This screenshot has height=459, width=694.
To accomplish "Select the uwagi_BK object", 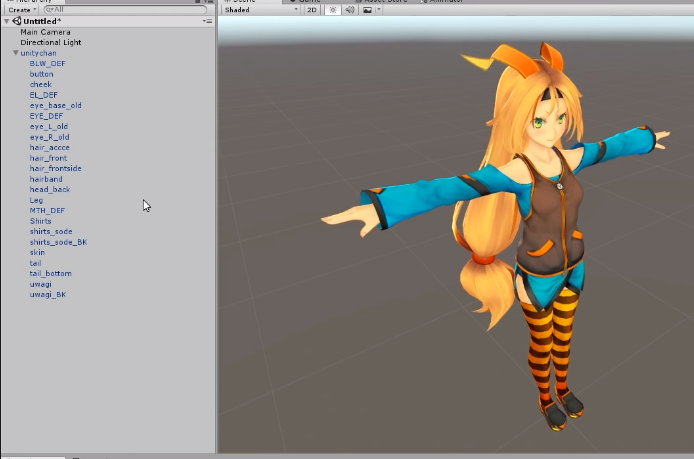I will pos(48,295).
